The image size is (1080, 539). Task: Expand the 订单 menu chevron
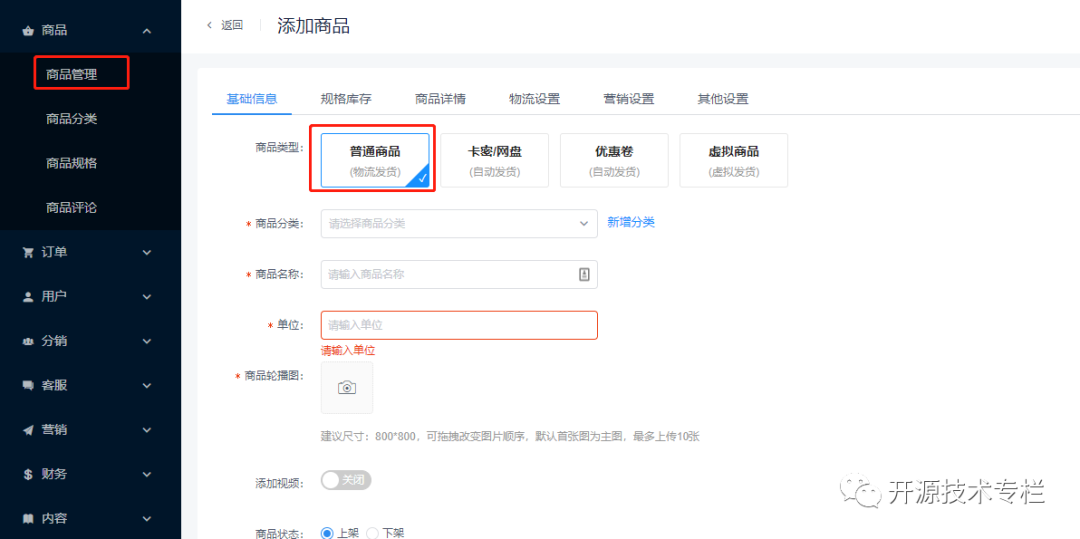tap(146, 253)
